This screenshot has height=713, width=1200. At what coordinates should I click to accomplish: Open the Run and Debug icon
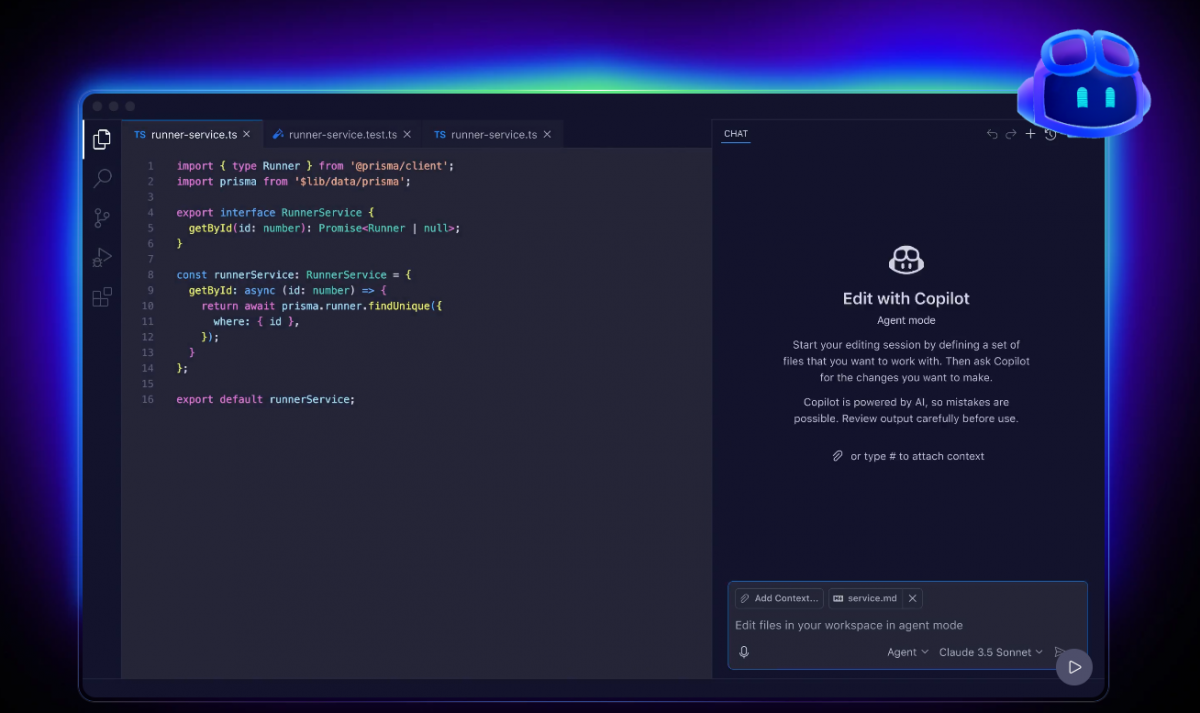(x=102, y=257)
